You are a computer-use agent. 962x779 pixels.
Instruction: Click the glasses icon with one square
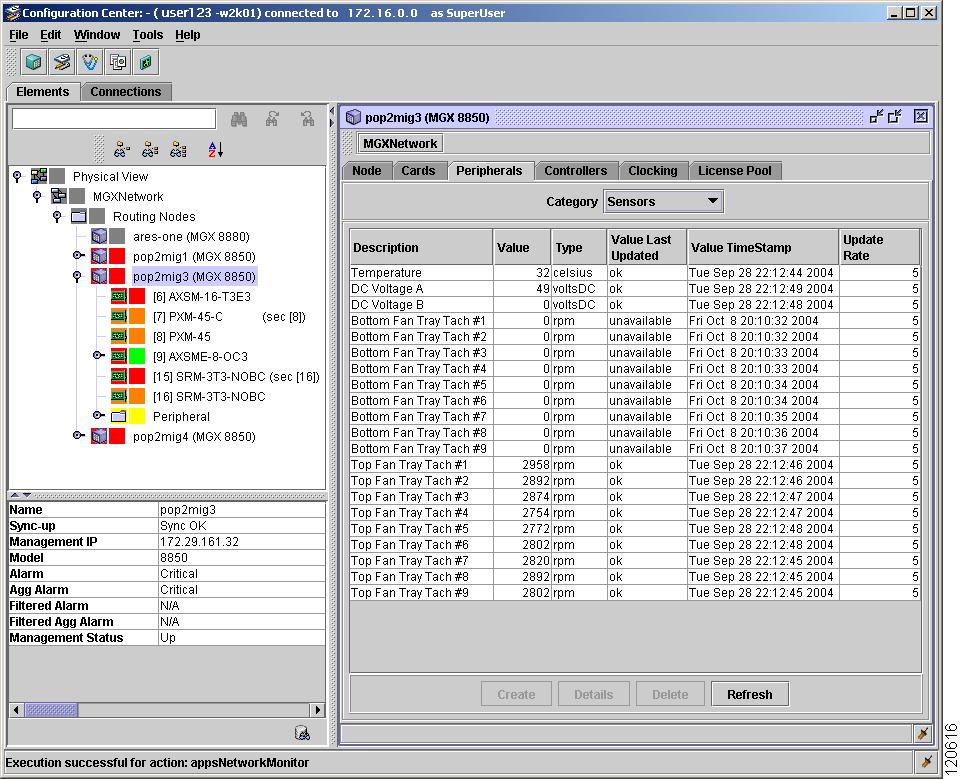click(122, 149)
